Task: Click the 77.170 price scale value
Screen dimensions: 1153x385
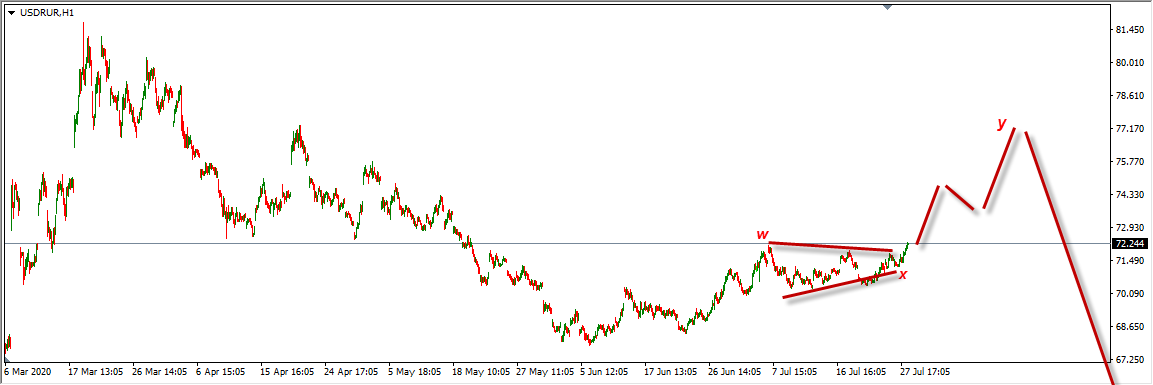Action: click(x=1129, y=129)
